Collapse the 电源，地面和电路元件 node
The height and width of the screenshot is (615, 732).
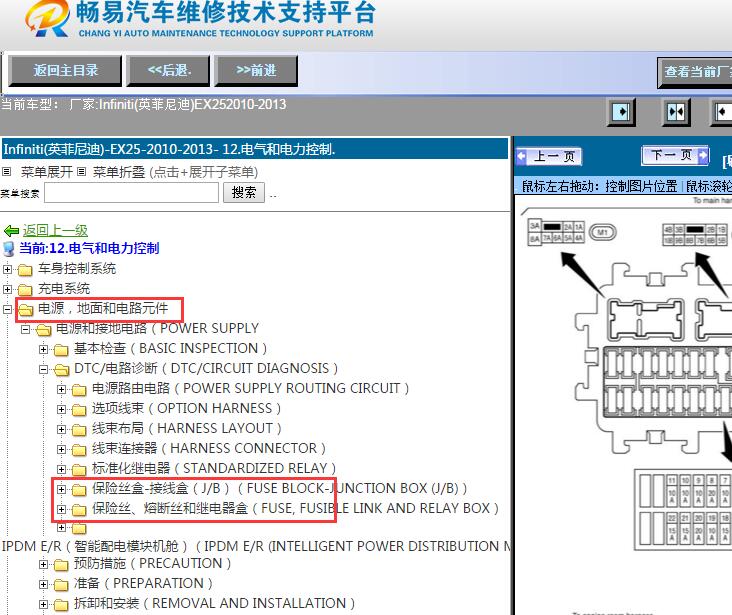[7, 309]
